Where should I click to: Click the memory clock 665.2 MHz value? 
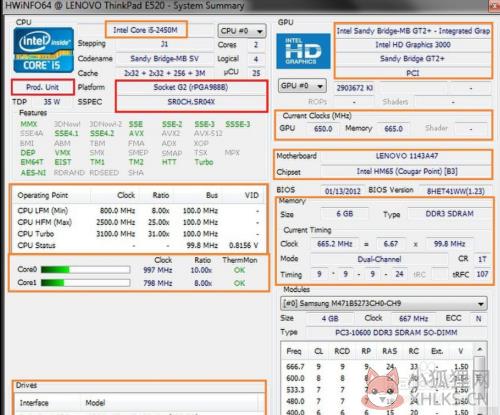click(335, 244)
